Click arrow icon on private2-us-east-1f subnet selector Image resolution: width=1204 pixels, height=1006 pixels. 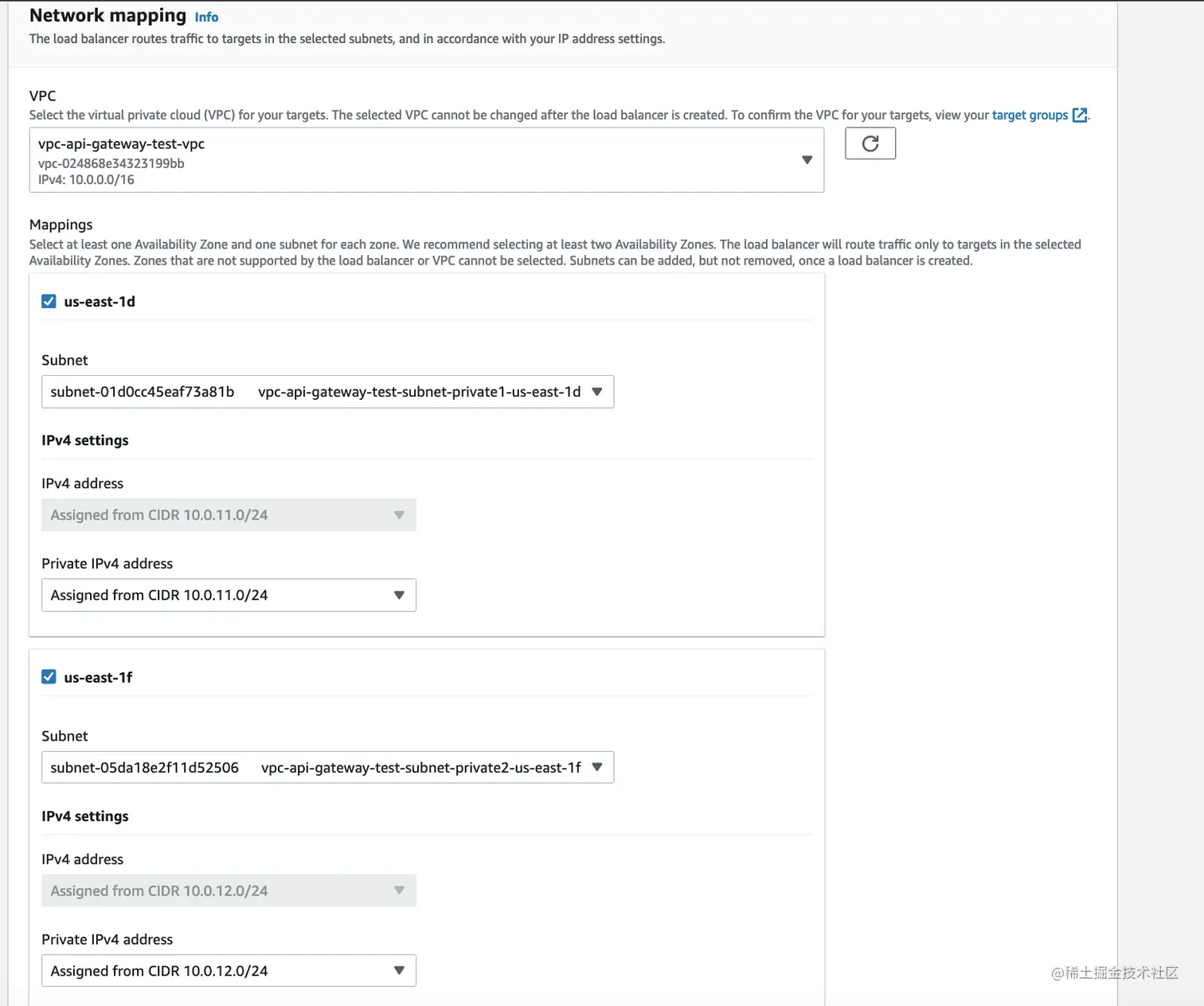597,768
